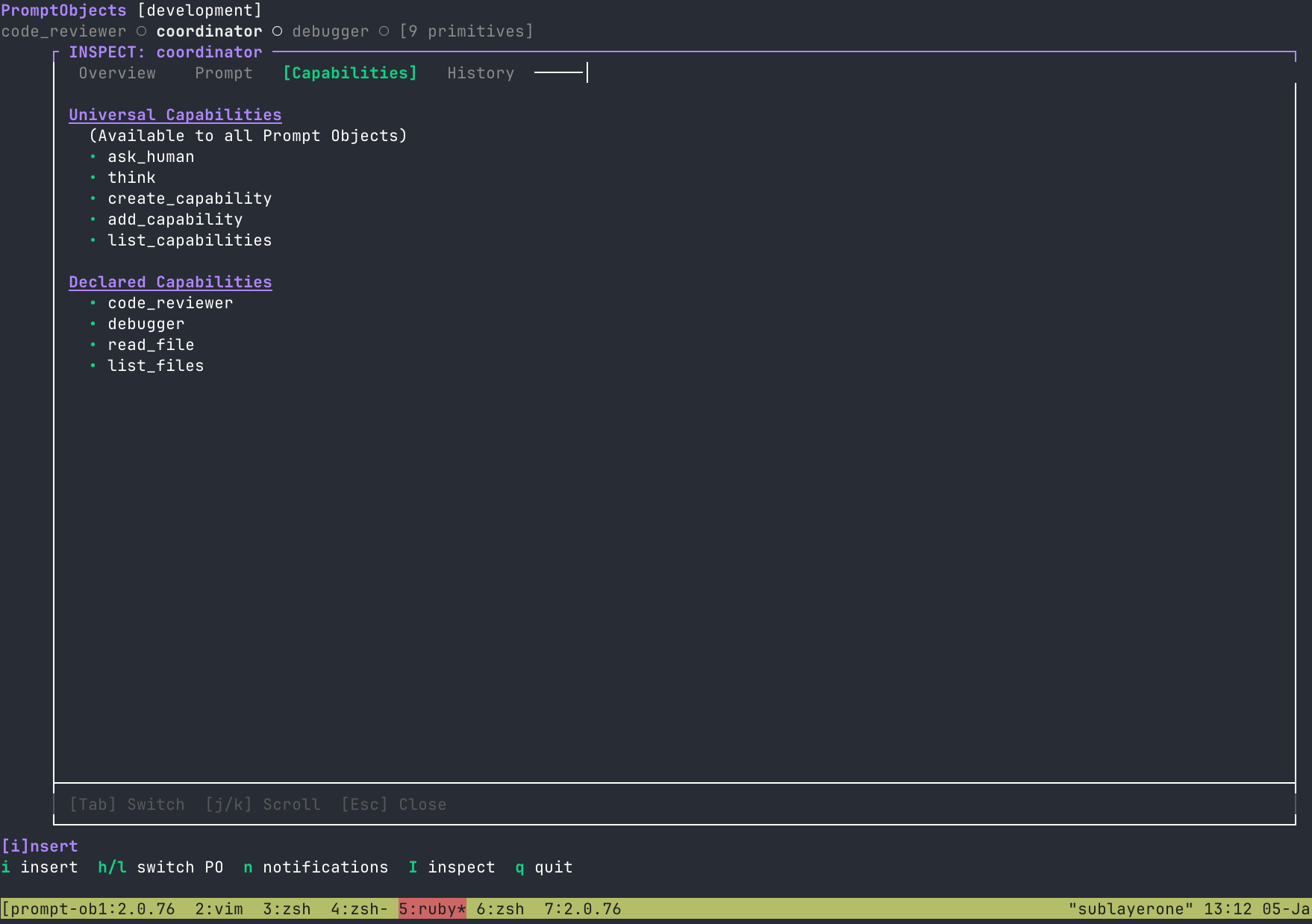Click the Universal Capabilities heading
This screenshot has height=924, width=1312.
point(175,115)
